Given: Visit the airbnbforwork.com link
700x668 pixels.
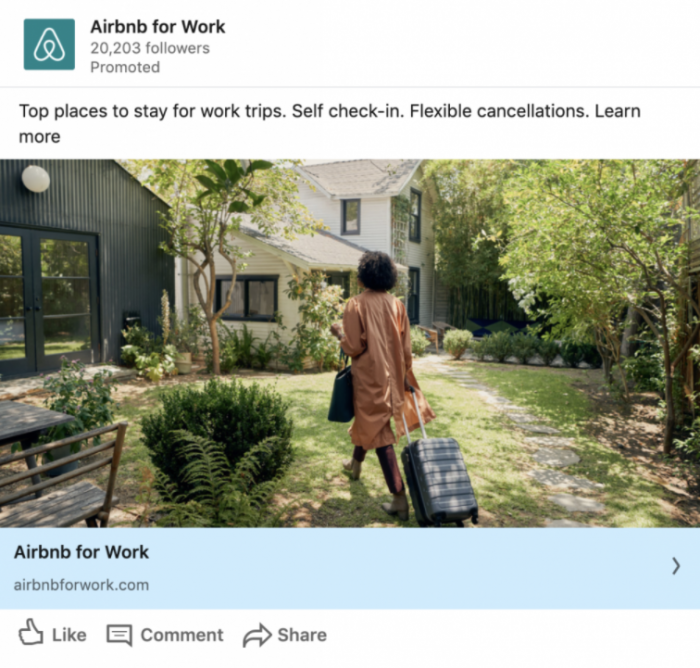Looking at the screenshot, I should coord(81,585).
